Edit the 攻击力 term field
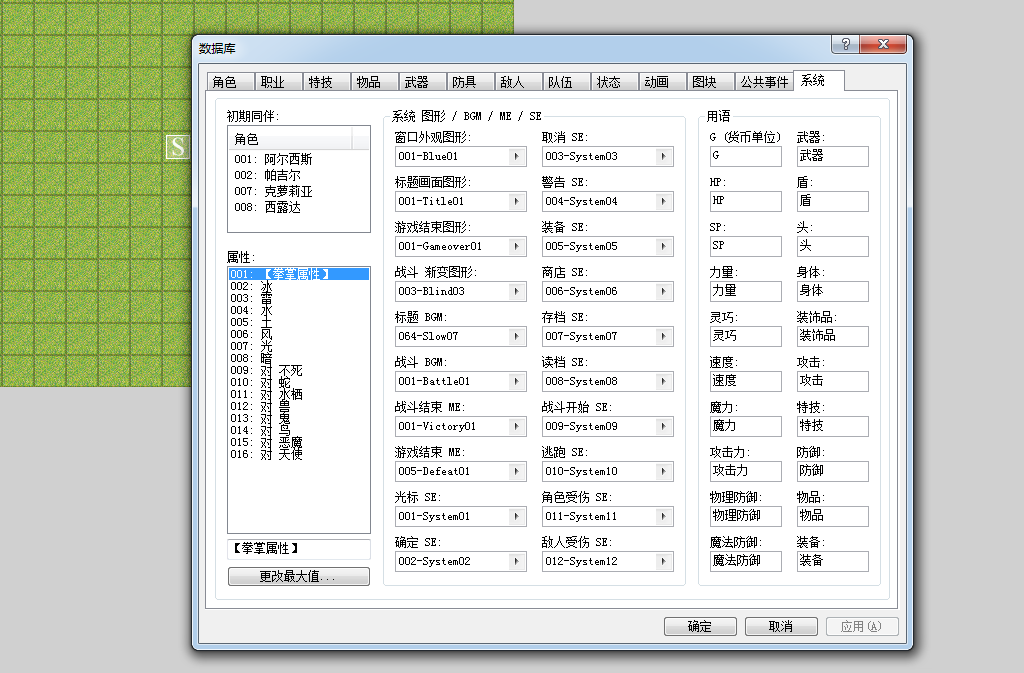1024x673 pixels. (x=745, y=471)
